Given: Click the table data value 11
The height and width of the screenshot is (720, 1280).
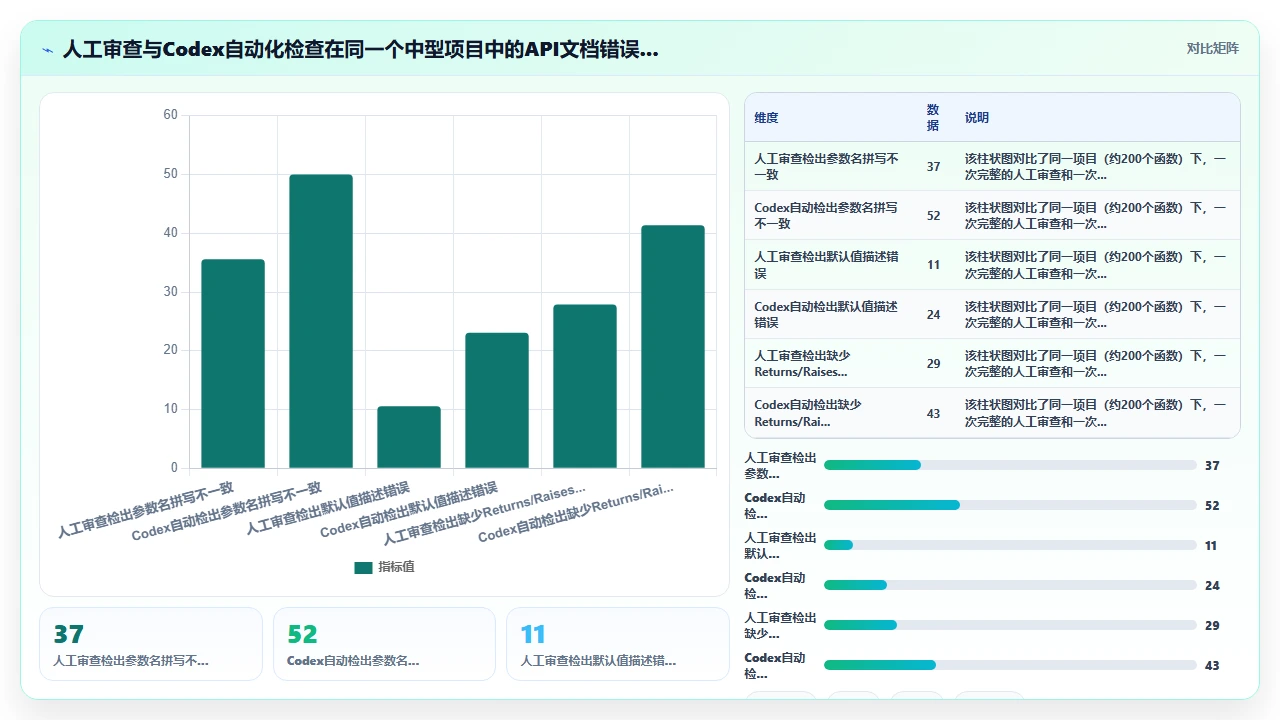Looking at the screenshot, I should (933, 265).
